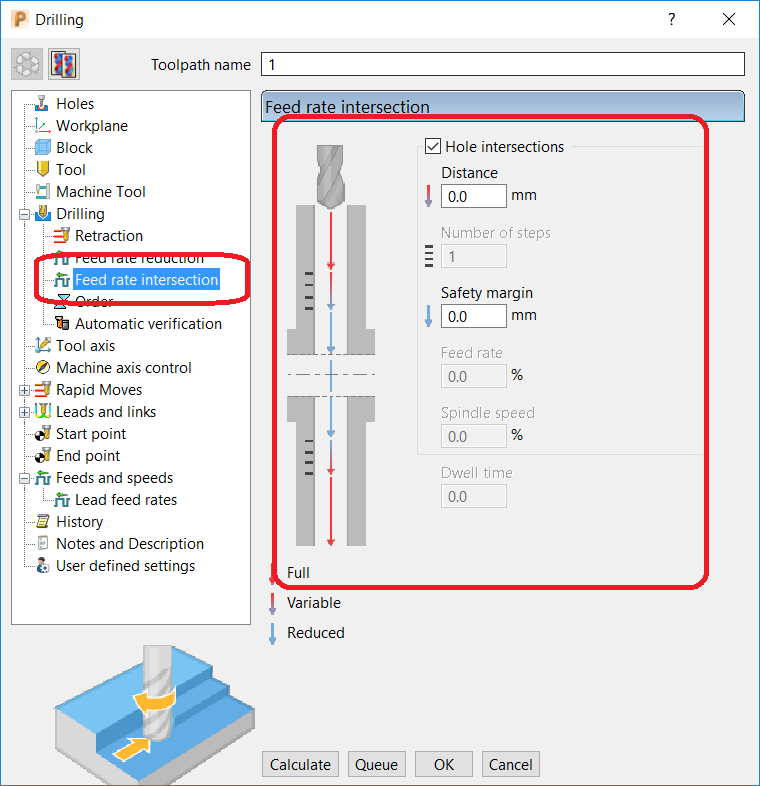Click the Machine Tool icon
This screenshot has width=760, height=786.
(43, 191)
